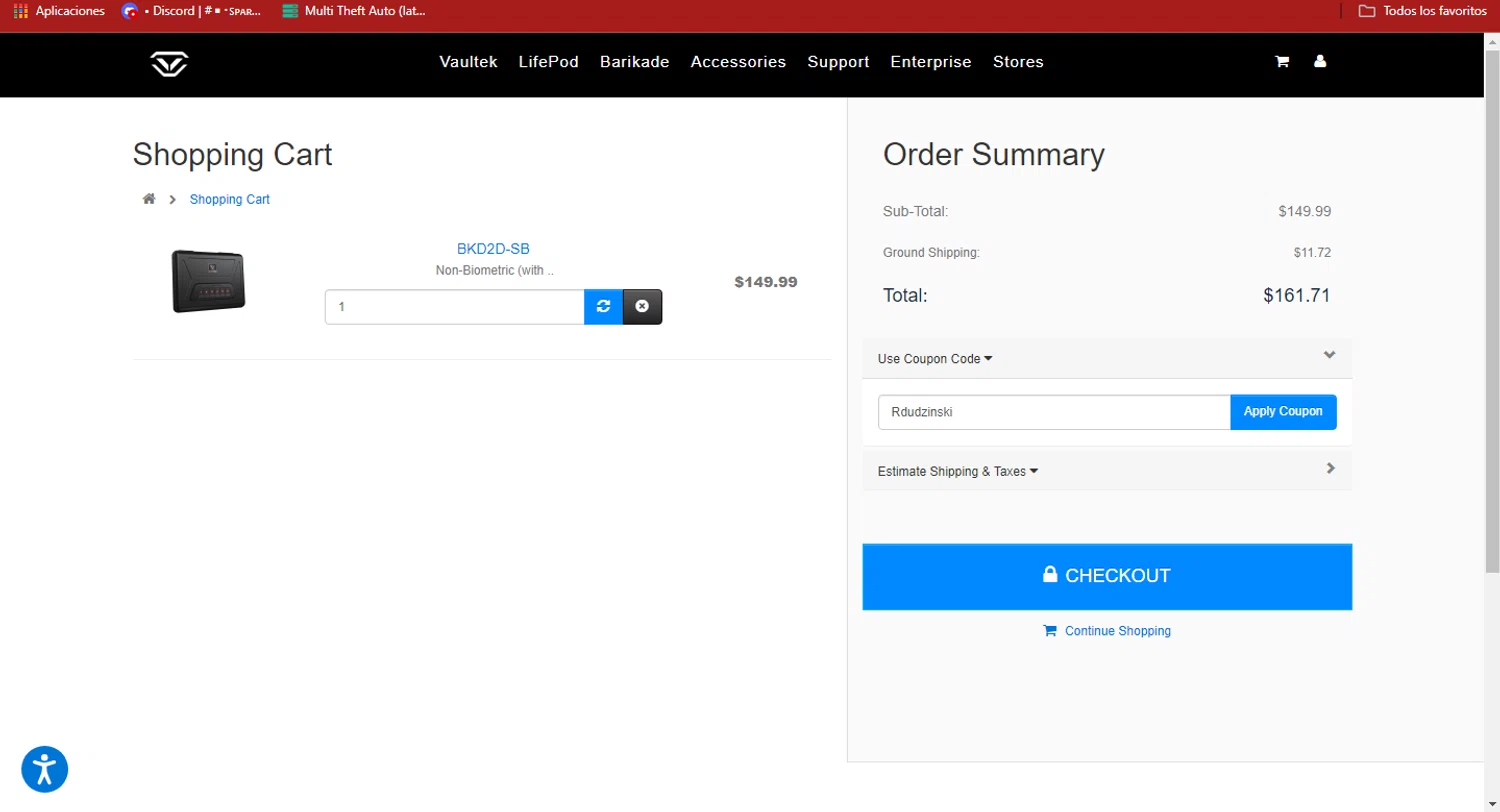
Task: Open the Barikade menu
Action: pyautogui.click(x=634, y=62)
